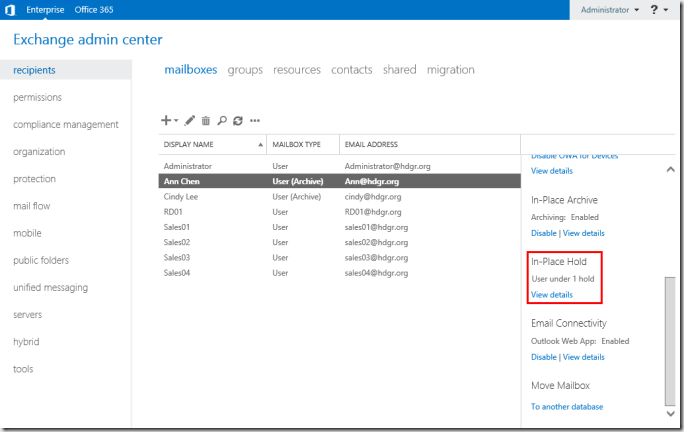This screenshot has width=684, height=432.
Task: Open the help question mark menu
Action: point(656,10)
